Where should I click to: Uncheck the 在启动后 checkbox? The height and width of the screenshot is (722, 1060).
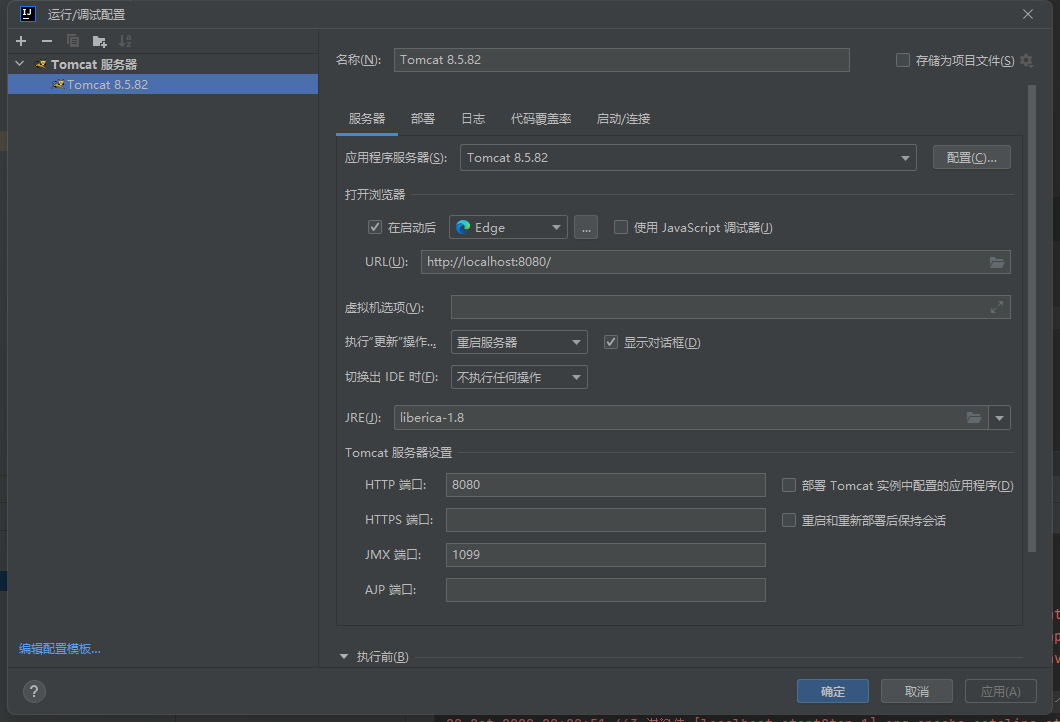click(375, 227)
